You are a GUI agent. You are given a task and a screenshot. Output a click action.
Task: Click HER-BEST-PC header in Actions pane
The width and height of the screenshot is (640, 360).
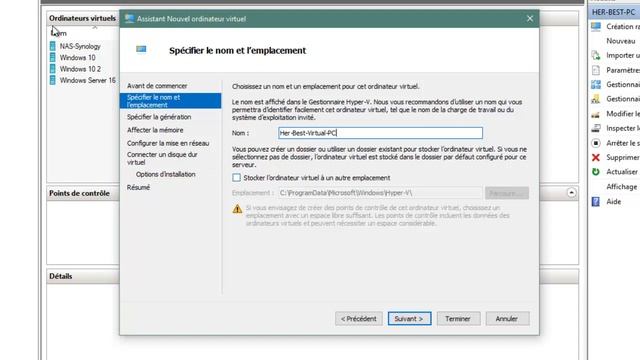[614, 12]
